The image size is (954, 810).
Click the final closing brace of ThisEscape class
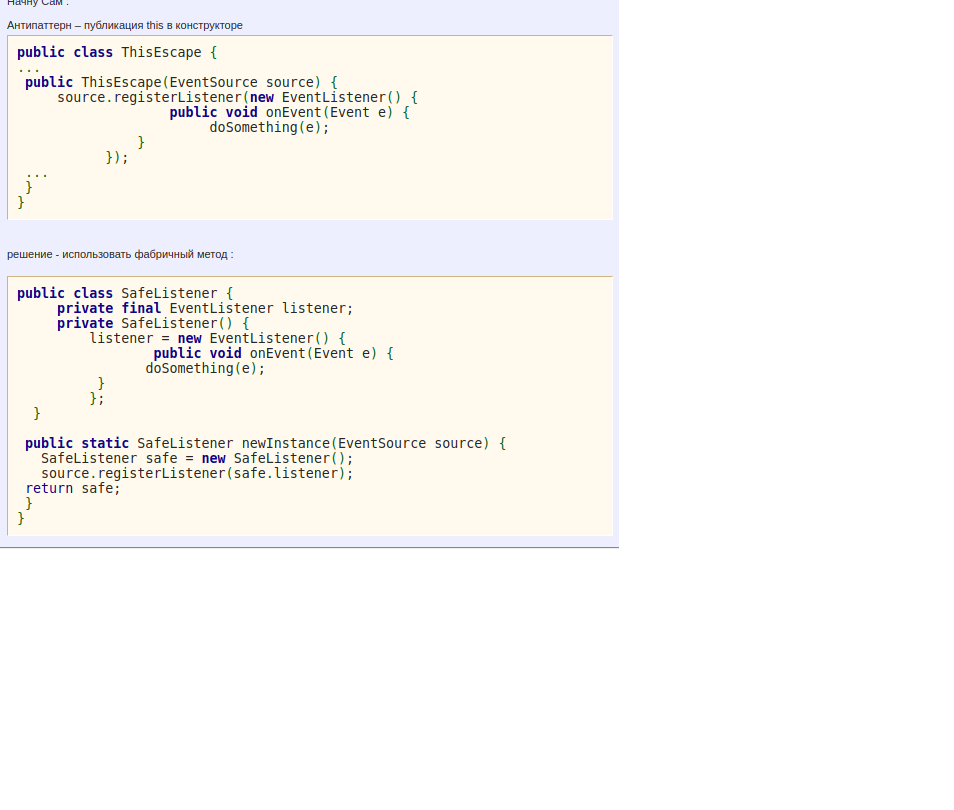21,202
